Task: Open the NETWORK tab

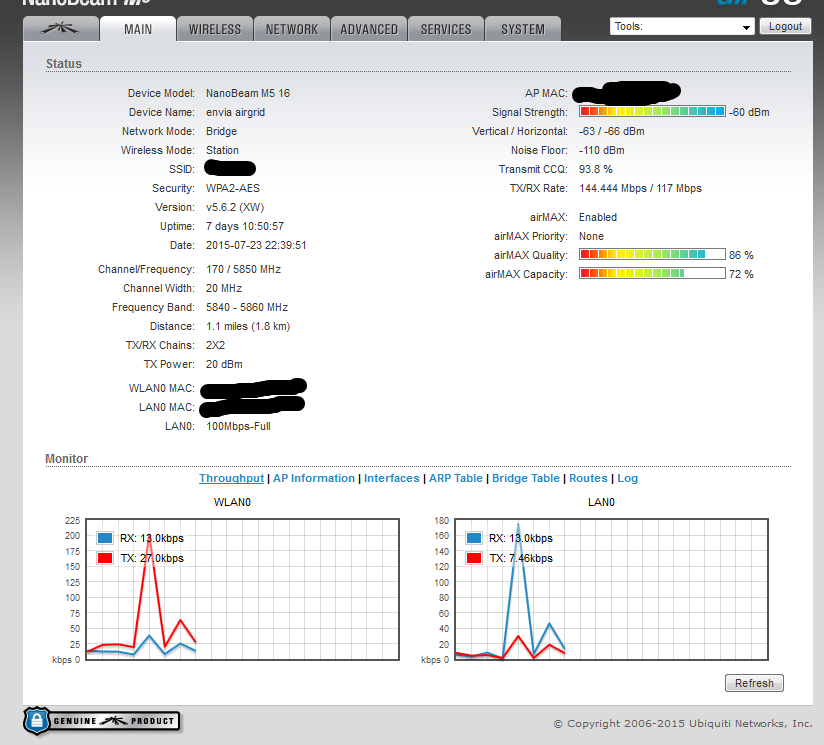Action: click(x=292, y=29)
